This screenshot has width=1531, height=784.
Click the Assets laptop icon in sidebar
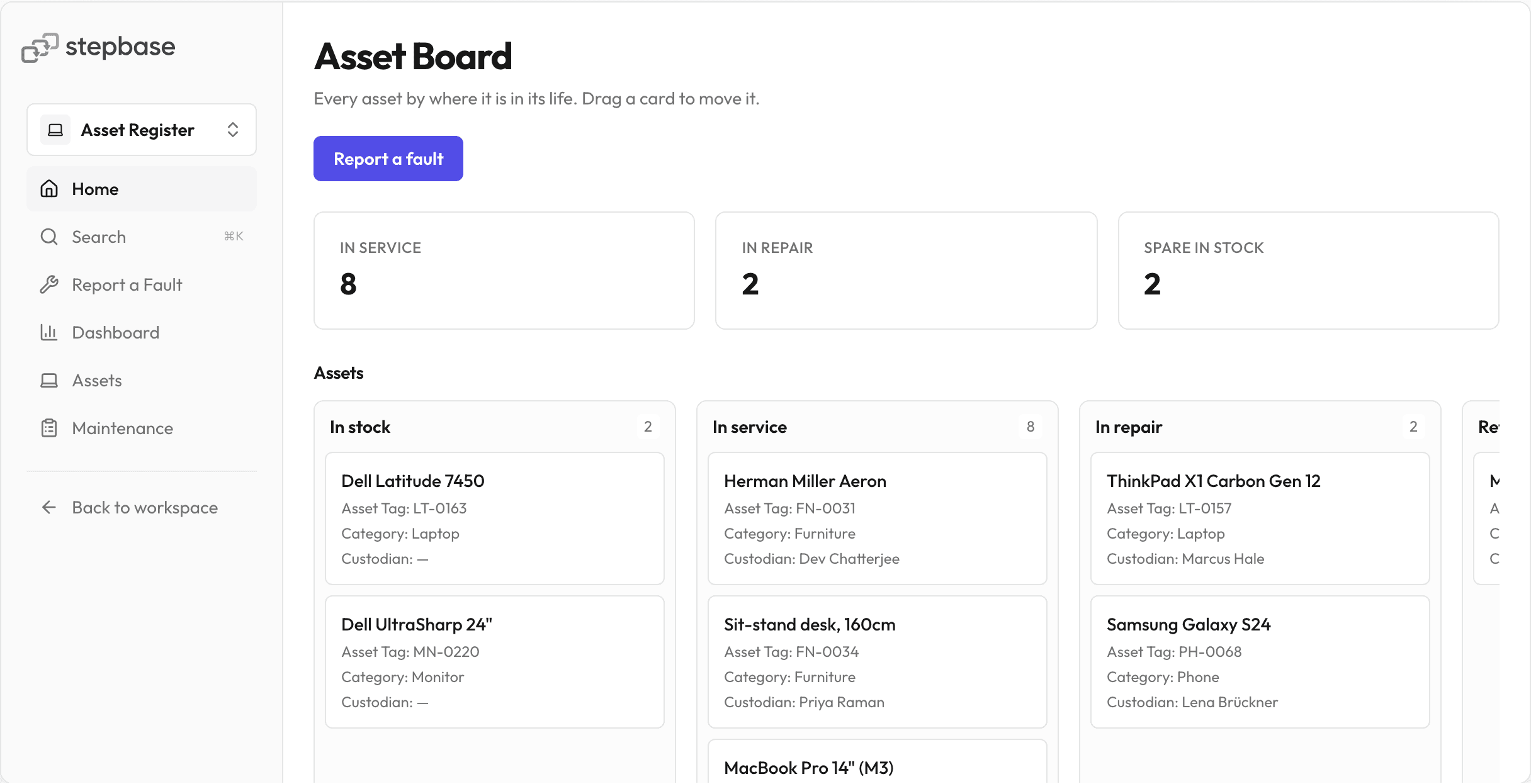(x=49, y=380)
